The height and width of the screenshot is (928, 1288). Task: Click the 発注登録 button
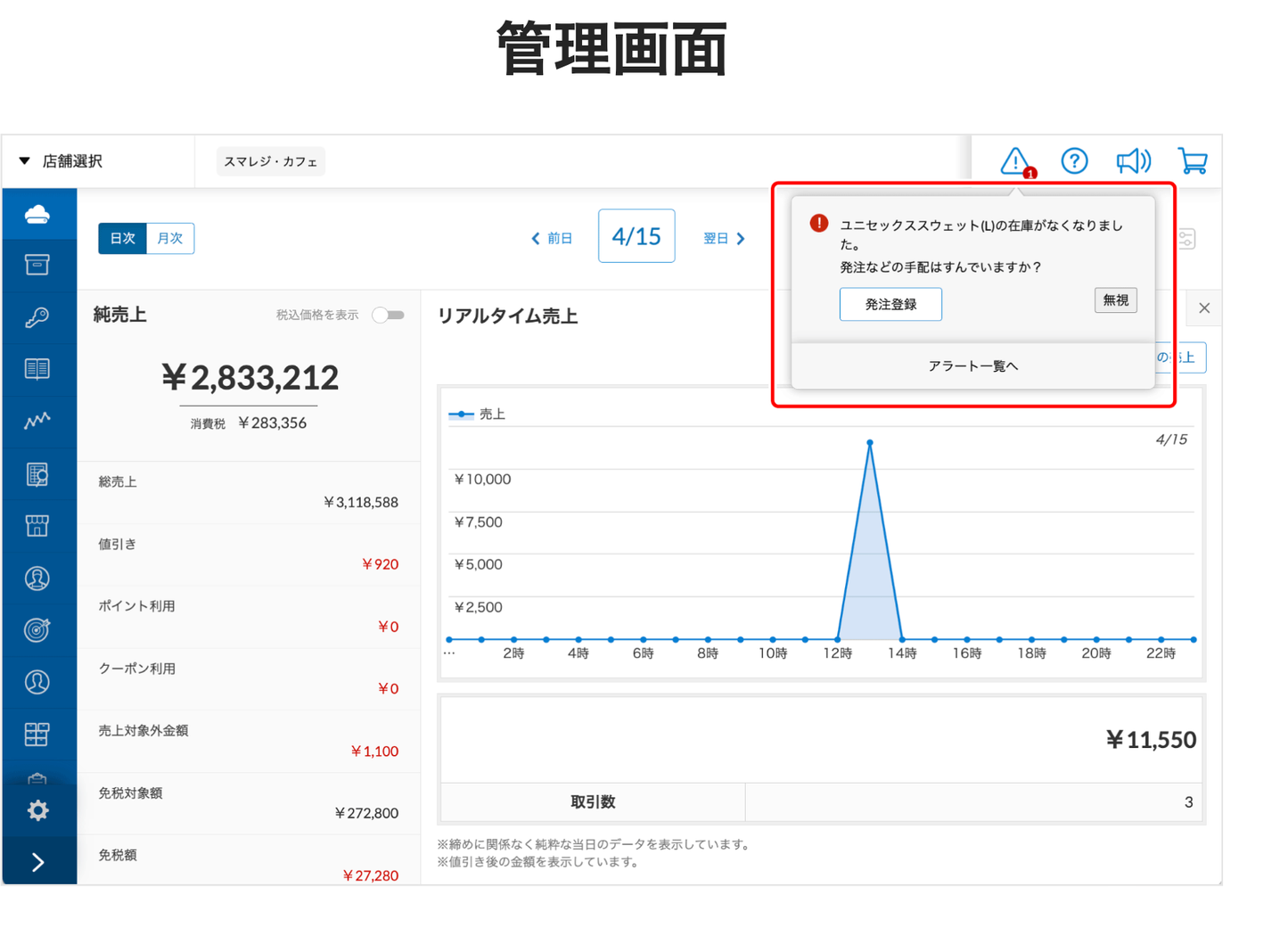(890, 304)
